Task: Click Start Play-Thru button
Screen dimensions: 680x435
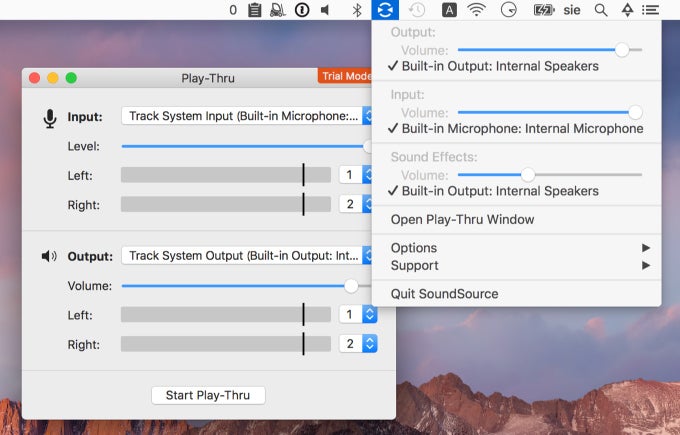Action: (208, 395)
